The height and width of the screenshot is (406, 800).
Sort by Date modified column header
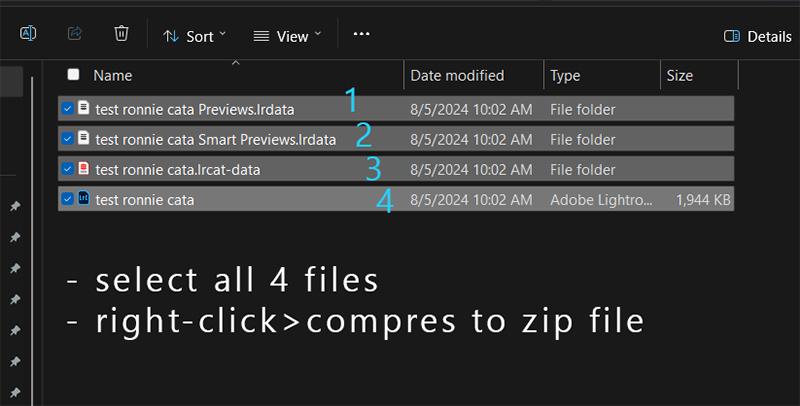pos(457,75)
